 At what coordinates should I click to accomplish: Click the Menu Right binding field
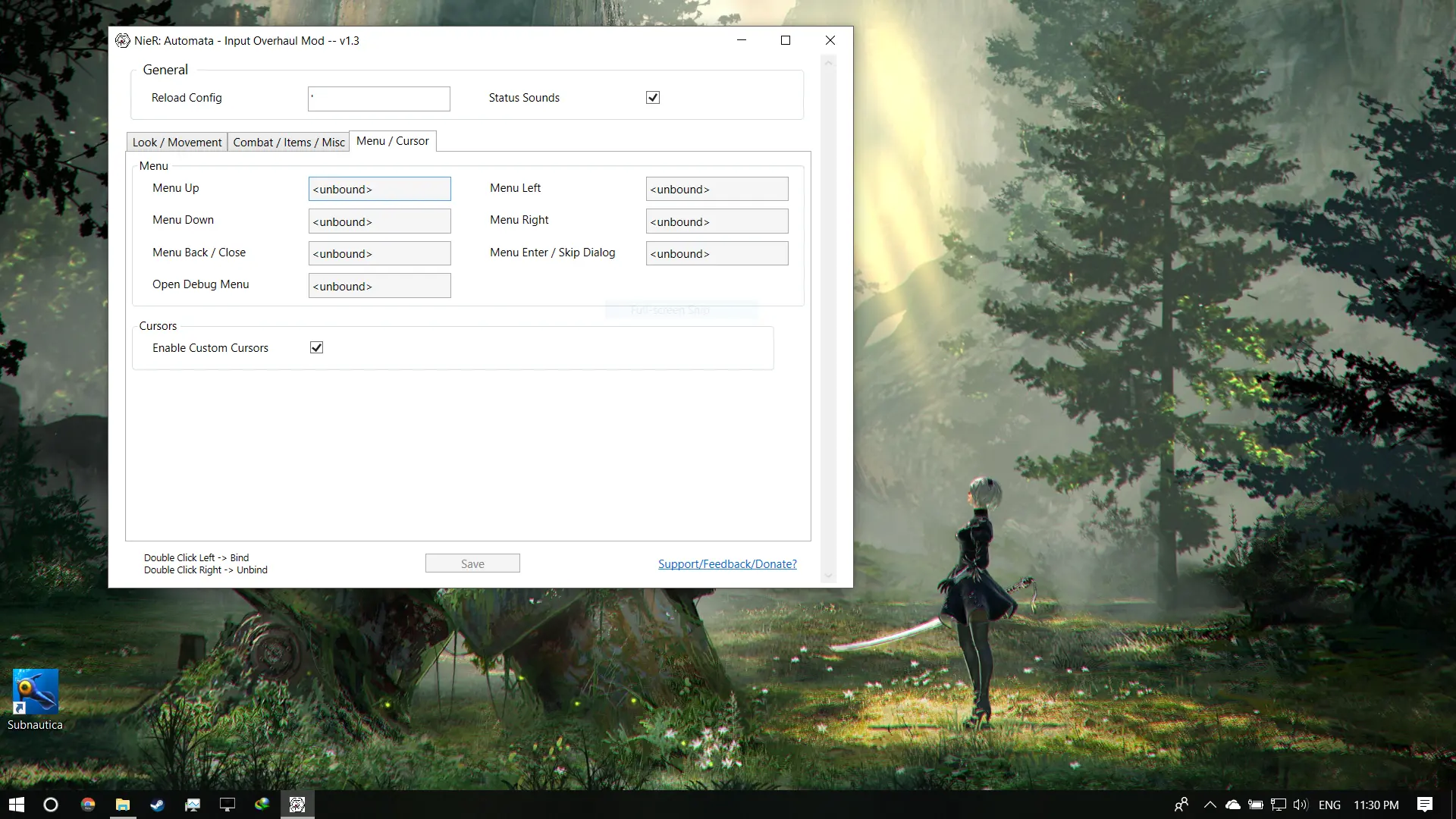717,221
